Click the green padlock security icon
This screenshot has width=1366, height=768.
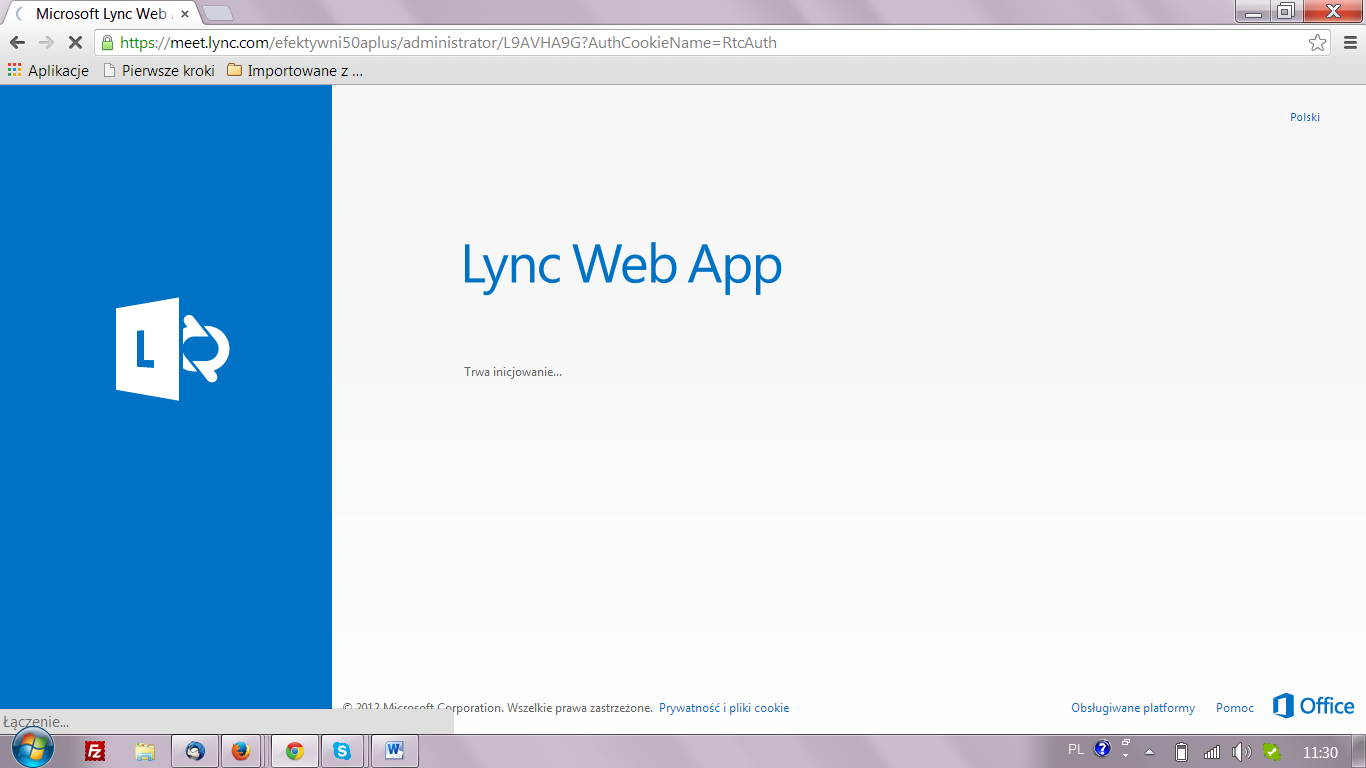tap(107, 43)
